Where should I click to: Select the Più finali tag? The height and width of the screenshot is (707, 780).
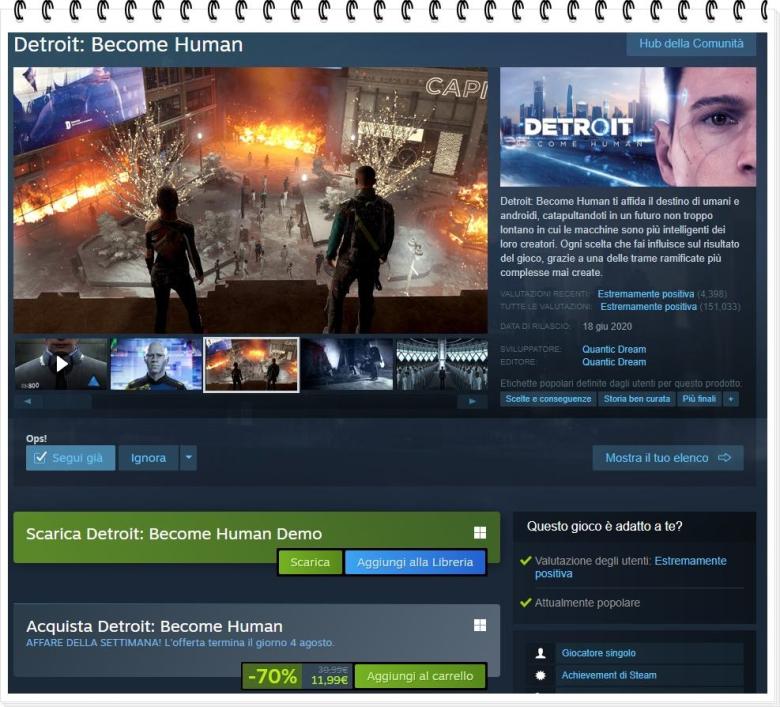point(699,399)
